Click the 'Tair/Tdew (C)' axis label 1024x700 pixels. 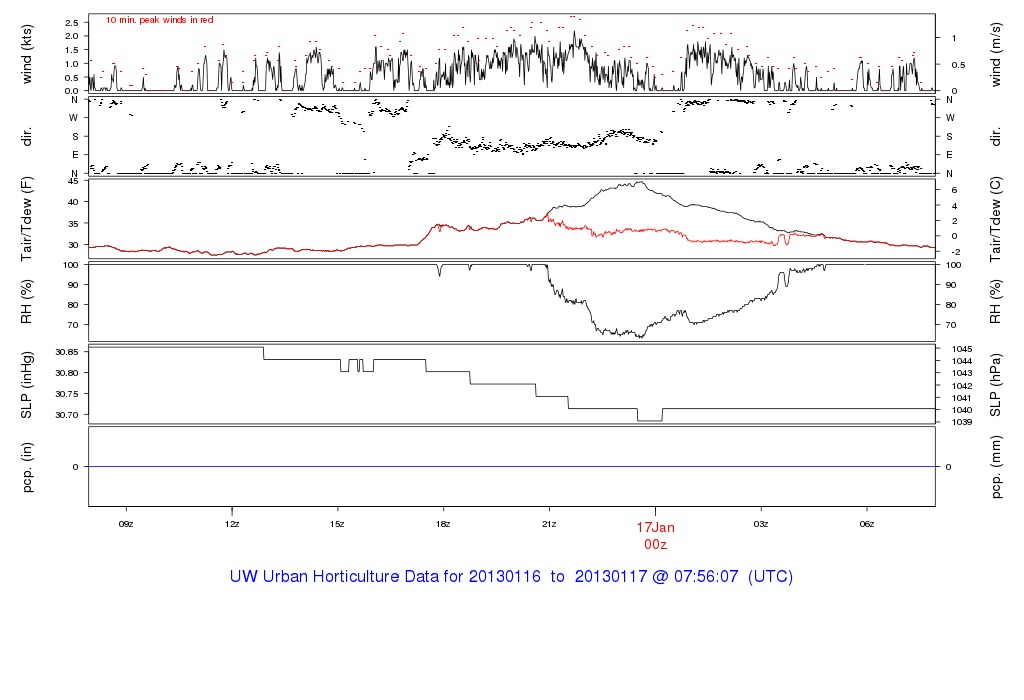click(995, 219)
